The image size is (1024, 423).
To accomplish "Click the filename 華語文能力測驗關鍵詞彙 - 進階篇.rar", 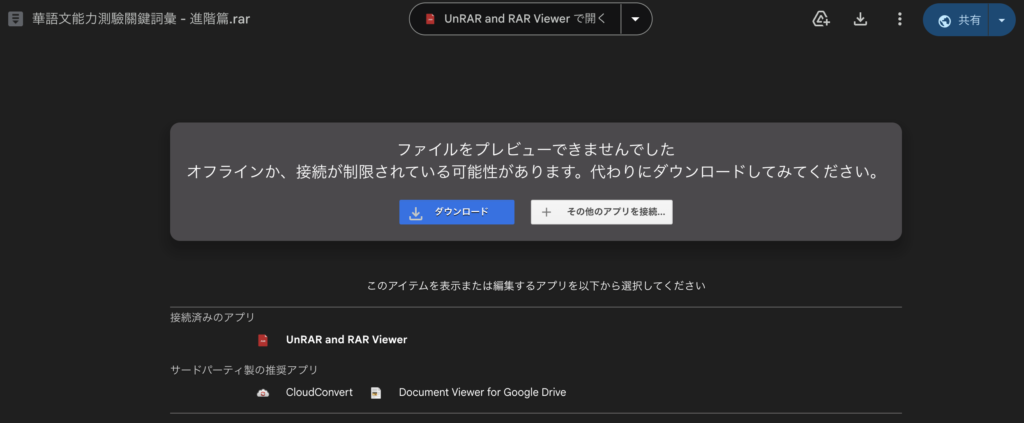I will coord(142,19).
